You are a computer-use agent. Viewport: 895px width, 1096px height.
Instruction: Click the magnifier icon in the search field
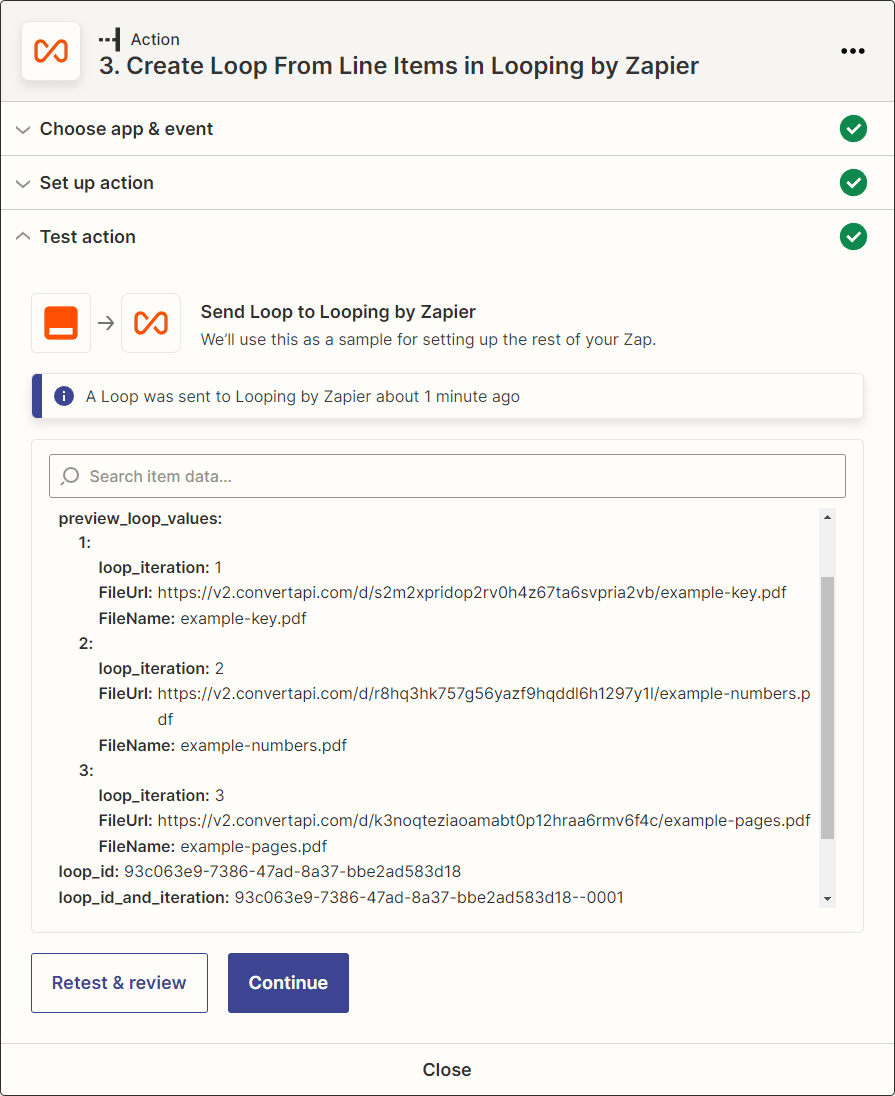pos(70,476)
